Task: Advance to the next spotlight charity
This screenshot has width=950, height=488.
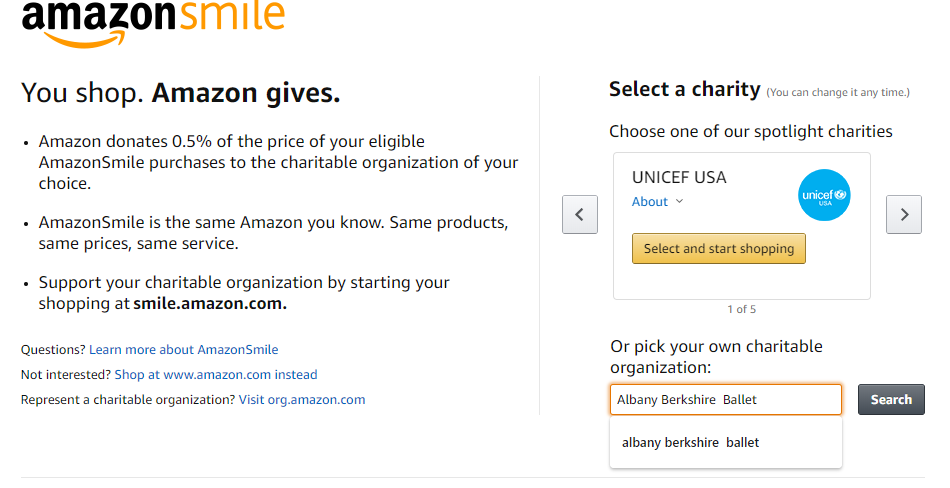Action: (904, 215)
